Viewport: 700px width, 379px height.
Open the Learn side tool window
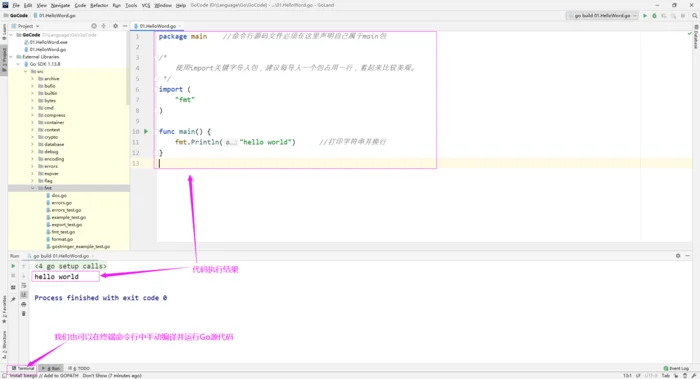coord(4,33)
